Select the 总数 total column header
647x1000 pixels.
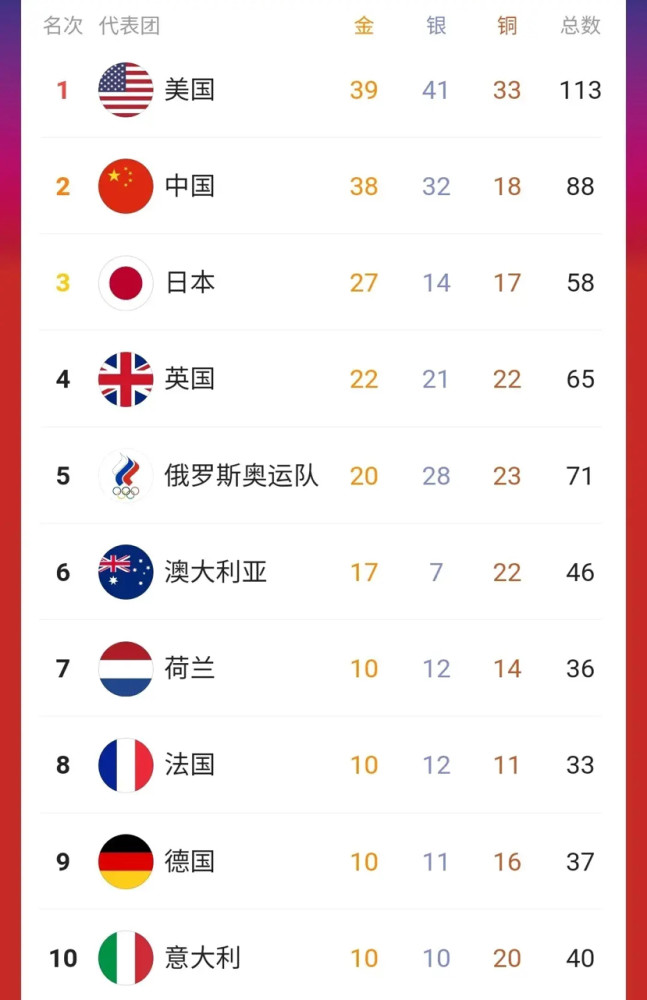click(580, 26)
